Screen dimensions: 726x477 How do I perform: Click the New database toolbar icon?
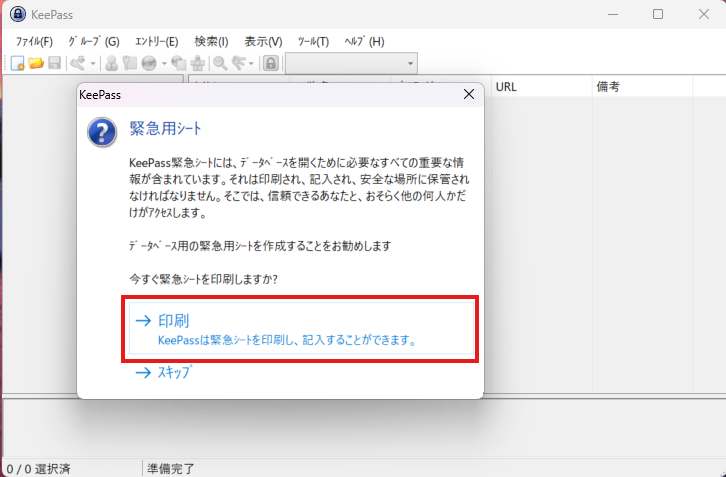pos(18,63)
